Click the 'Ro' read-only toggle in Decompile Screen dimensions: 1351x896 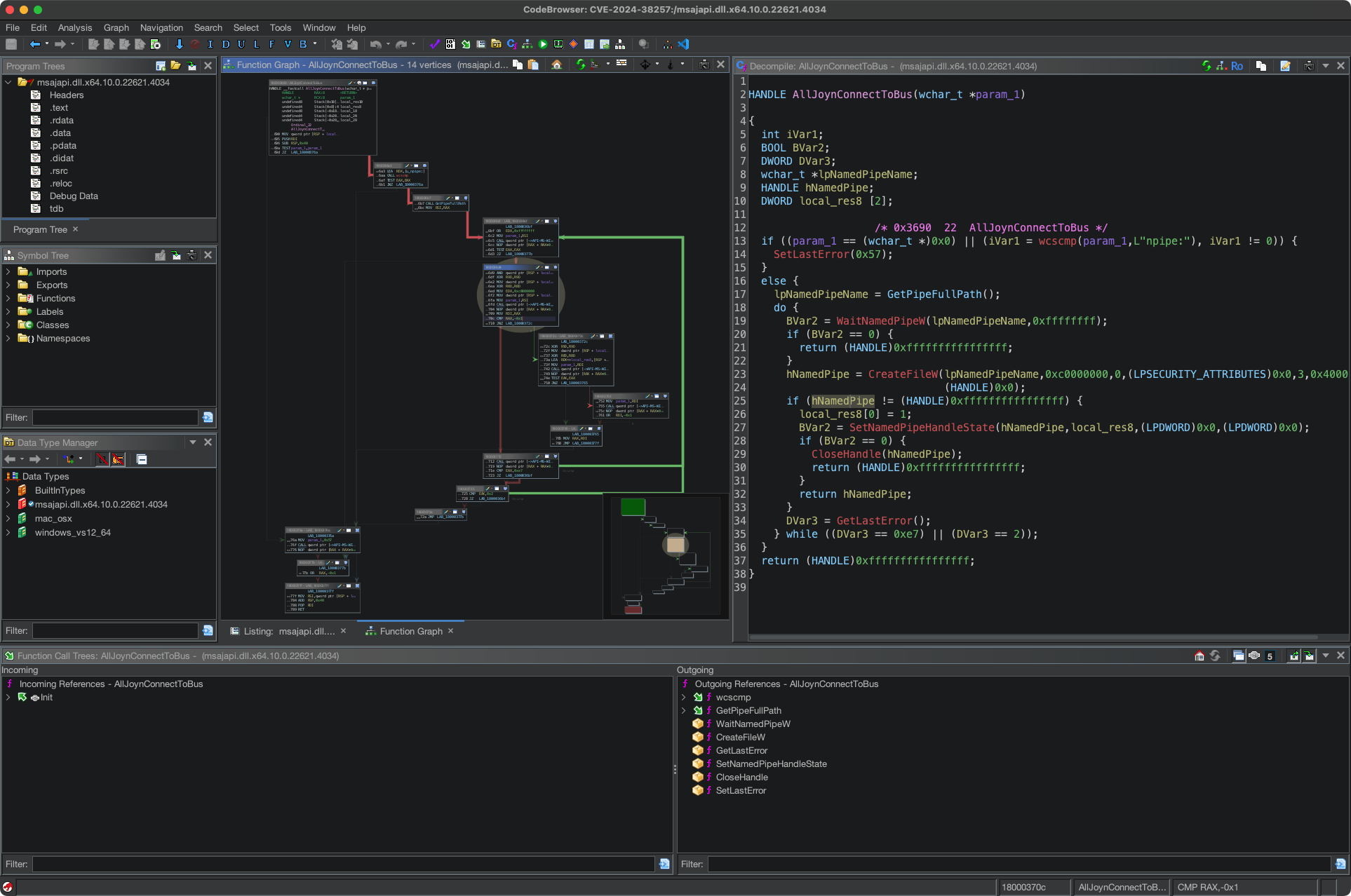coord(1237,65)
